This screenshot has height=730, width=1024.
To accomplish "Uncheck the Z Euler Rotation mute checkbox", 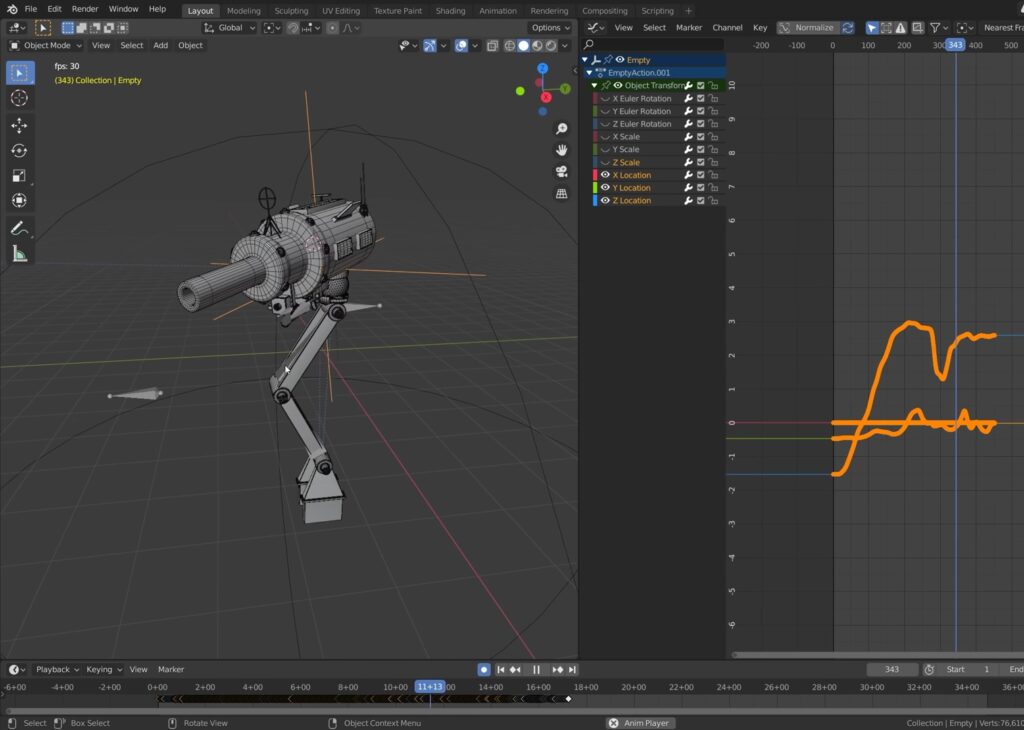I will [701, 124].
